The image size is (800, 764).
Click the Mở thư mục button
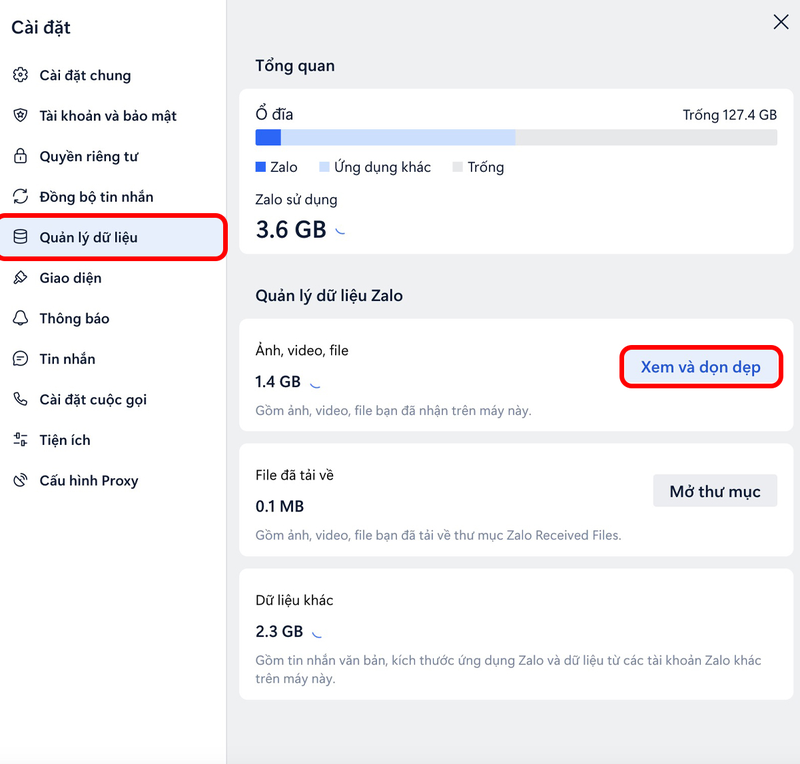click(x=715, y=491)
